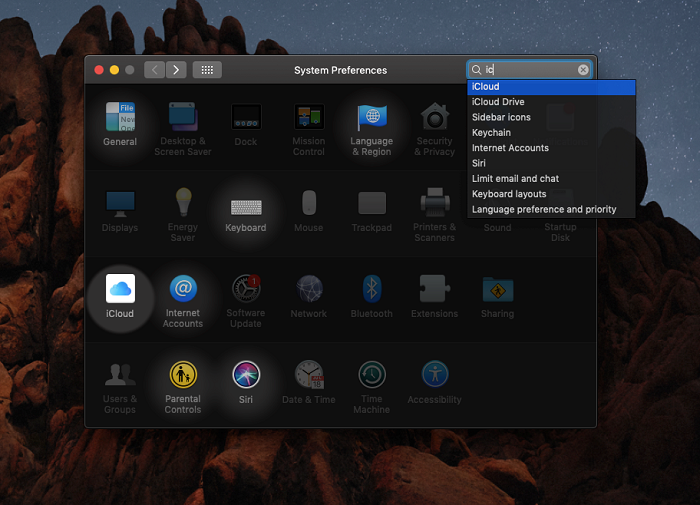The image size is (700, 505).
Task: Select Keychain from search results
Action: point(491,133)
